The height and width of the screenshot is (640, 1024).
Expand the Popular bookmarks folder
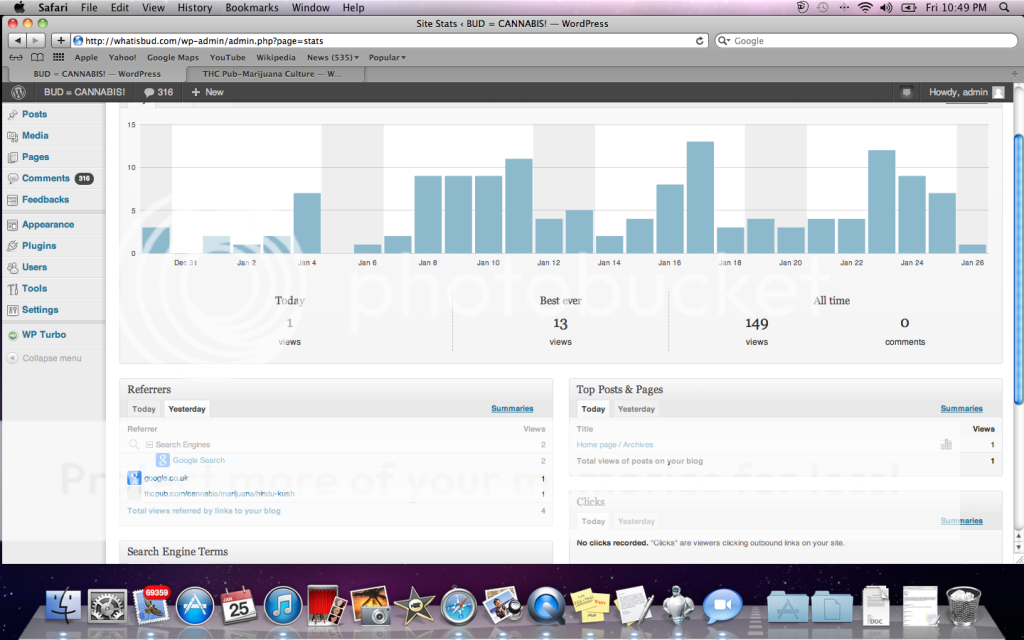pos(387,57)
